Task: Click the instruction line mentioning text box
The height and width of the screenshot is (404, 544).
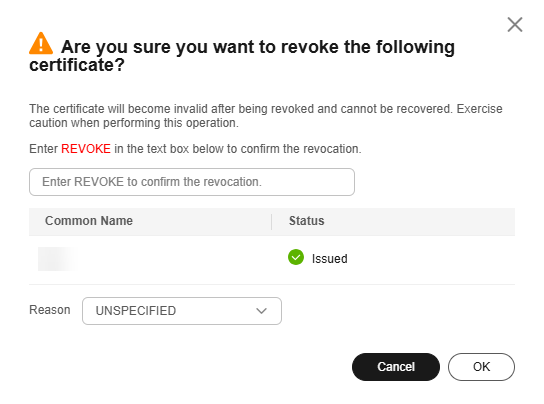Action: (195, 149)
